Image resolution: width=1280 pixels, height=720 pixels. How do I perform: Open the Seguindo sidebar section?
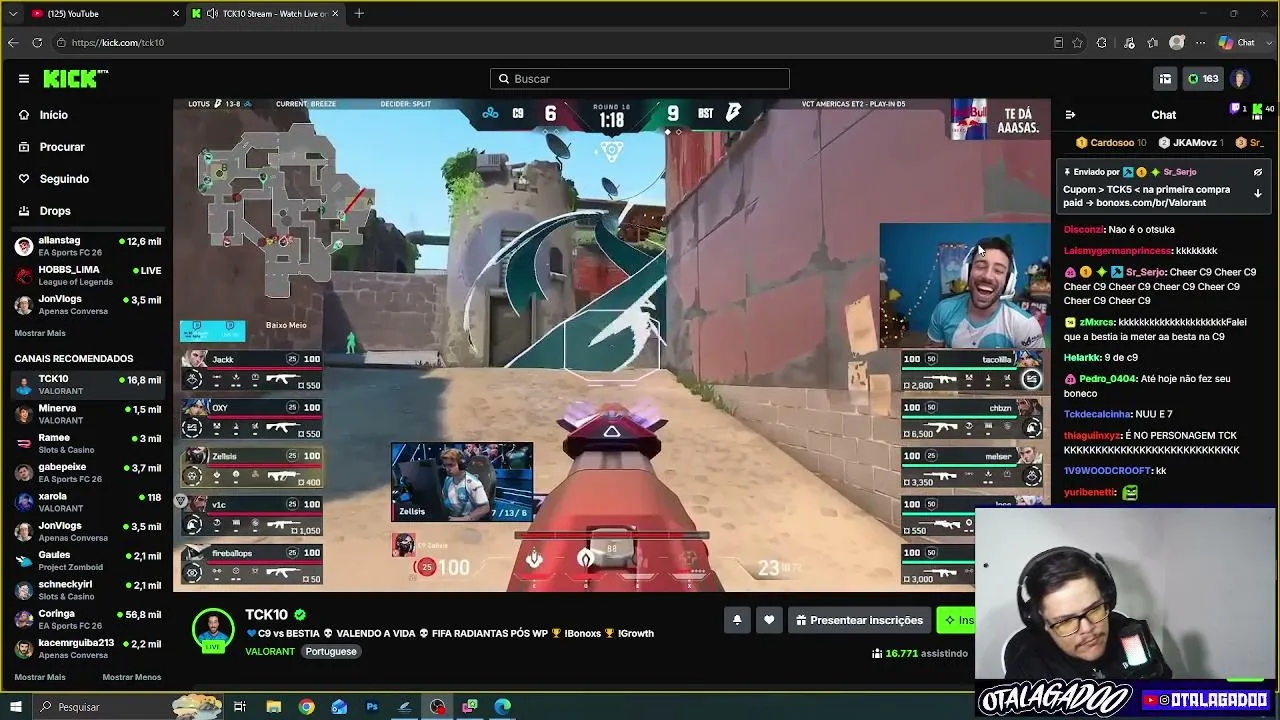(x=64, y=179)
